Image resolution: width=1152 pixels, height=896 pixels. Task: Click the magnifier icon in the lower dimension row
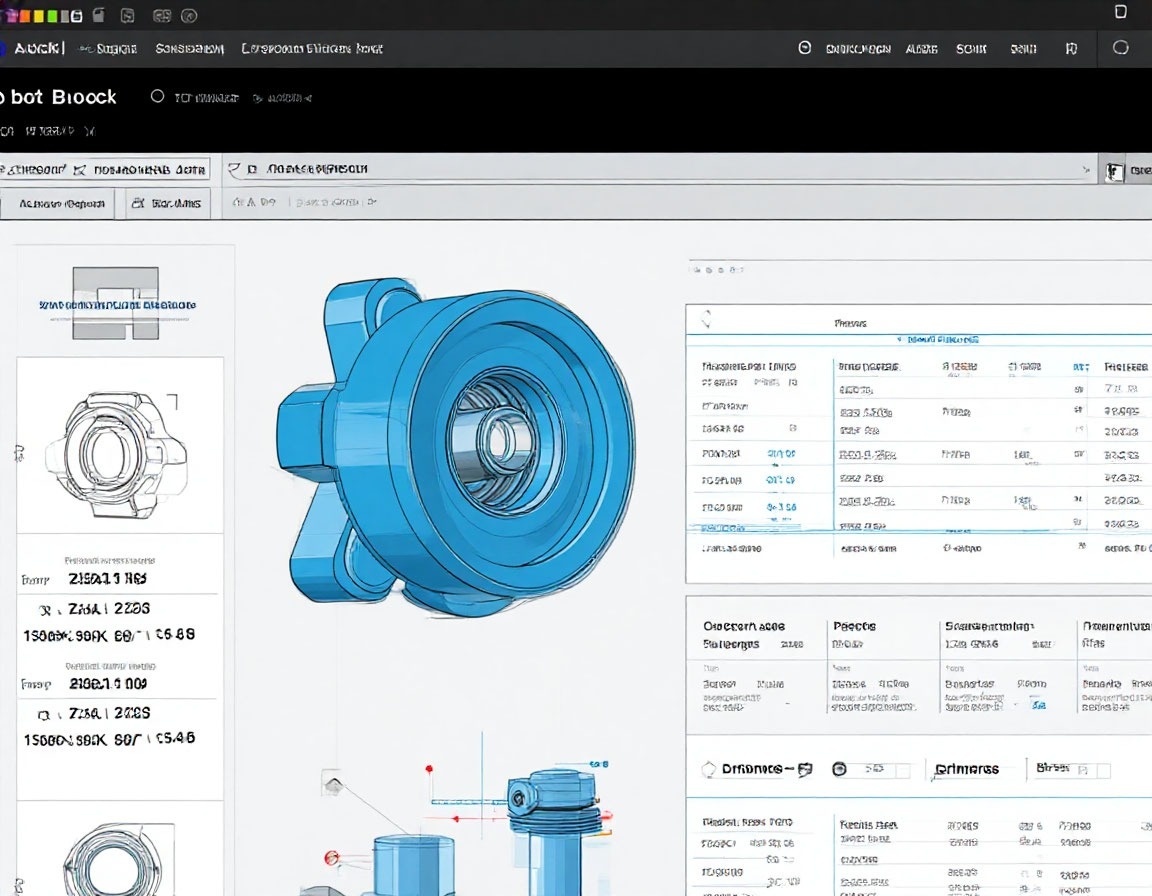[44, 715]
